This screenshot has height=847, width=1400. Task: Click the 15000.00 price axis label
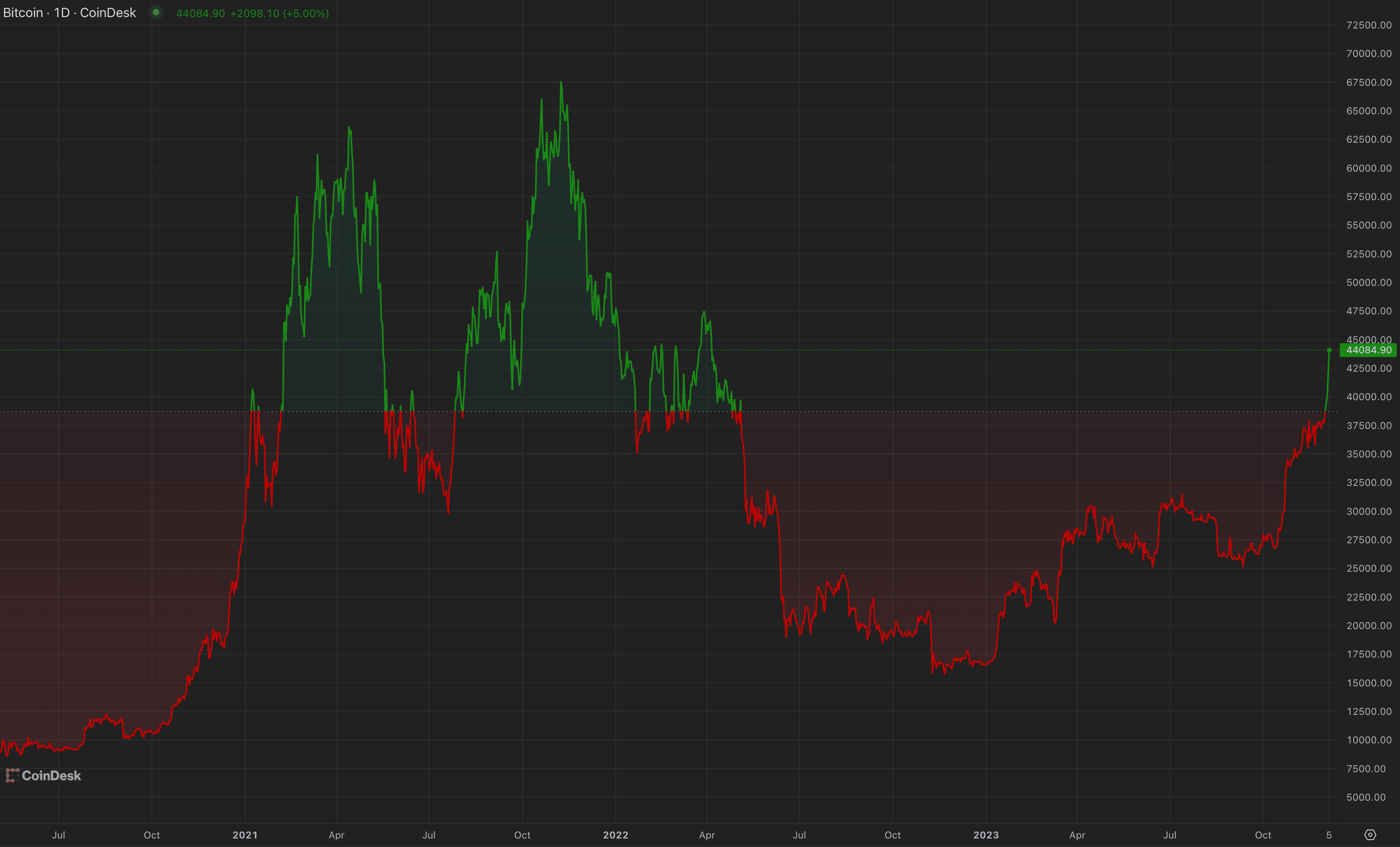click(x=1369, y=683)
